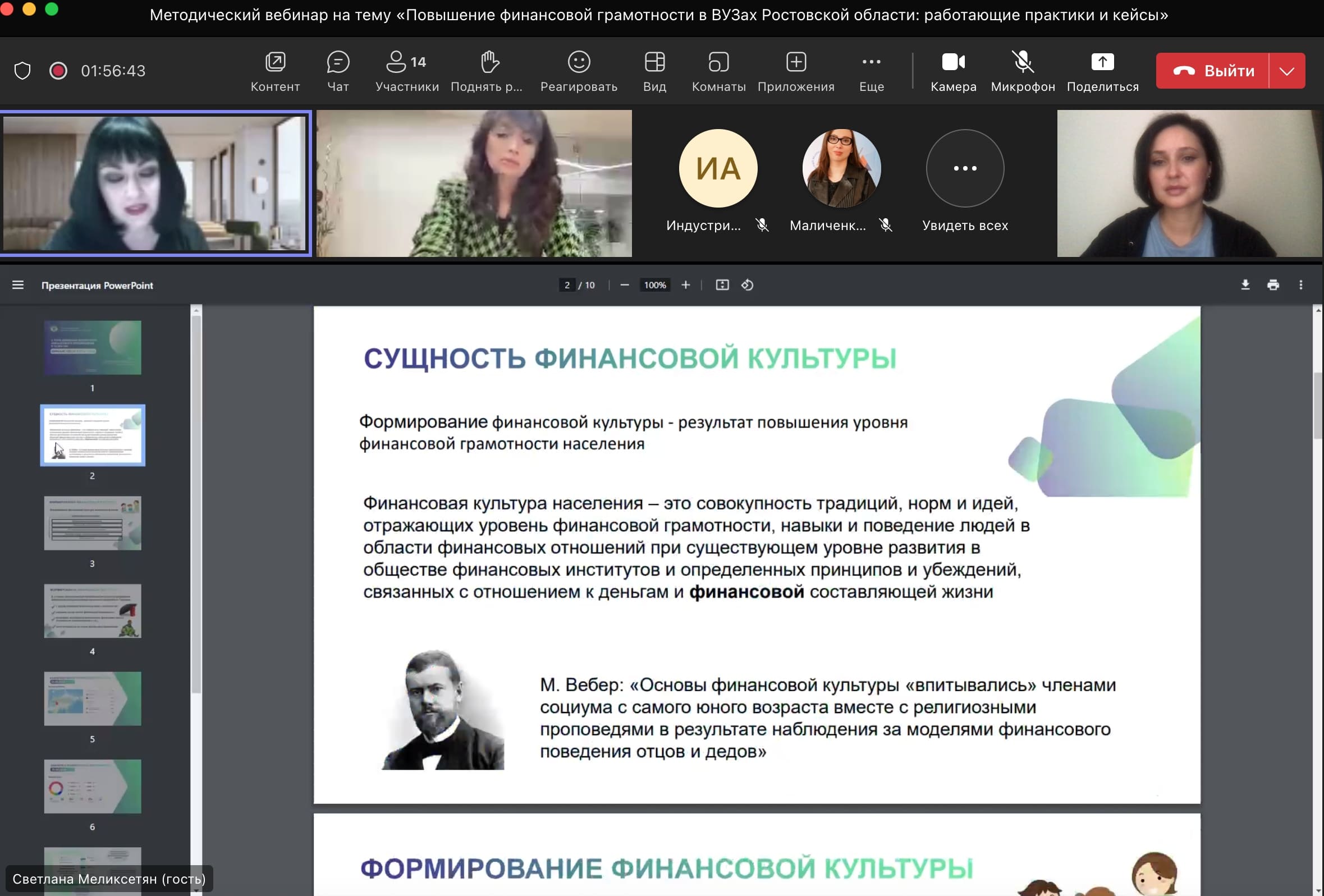Click the Поднять руку hand icon
The image size is (1324, 896).
click(x=489, y=63)
